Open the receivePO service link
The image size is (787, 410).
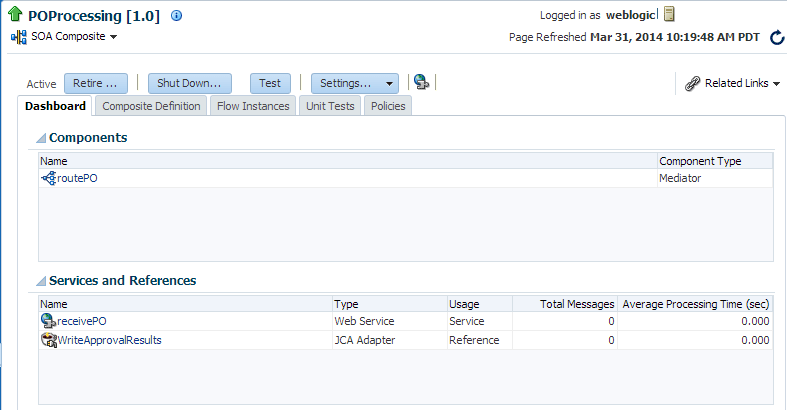click(82, 321)
